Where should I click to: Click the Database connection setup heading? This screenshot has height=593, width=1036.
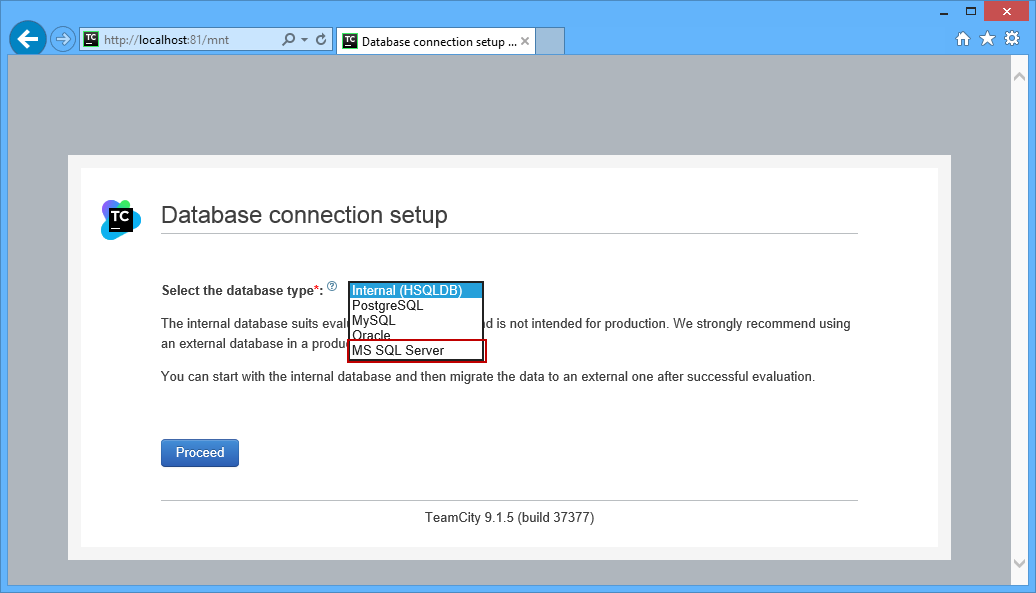pos(305,215)
